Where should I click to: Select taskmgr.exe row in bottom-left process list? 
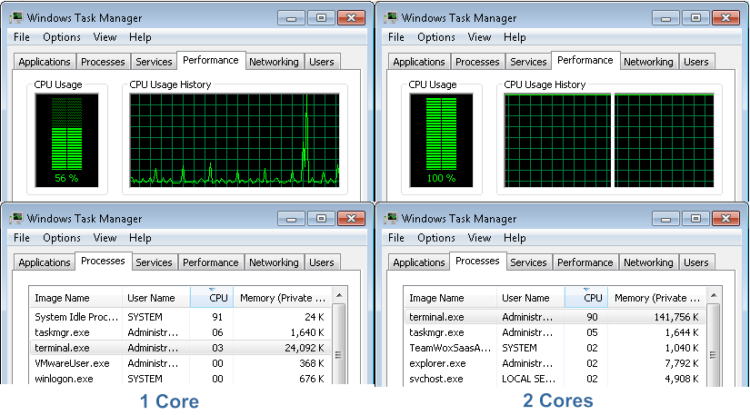click(181, 332)
